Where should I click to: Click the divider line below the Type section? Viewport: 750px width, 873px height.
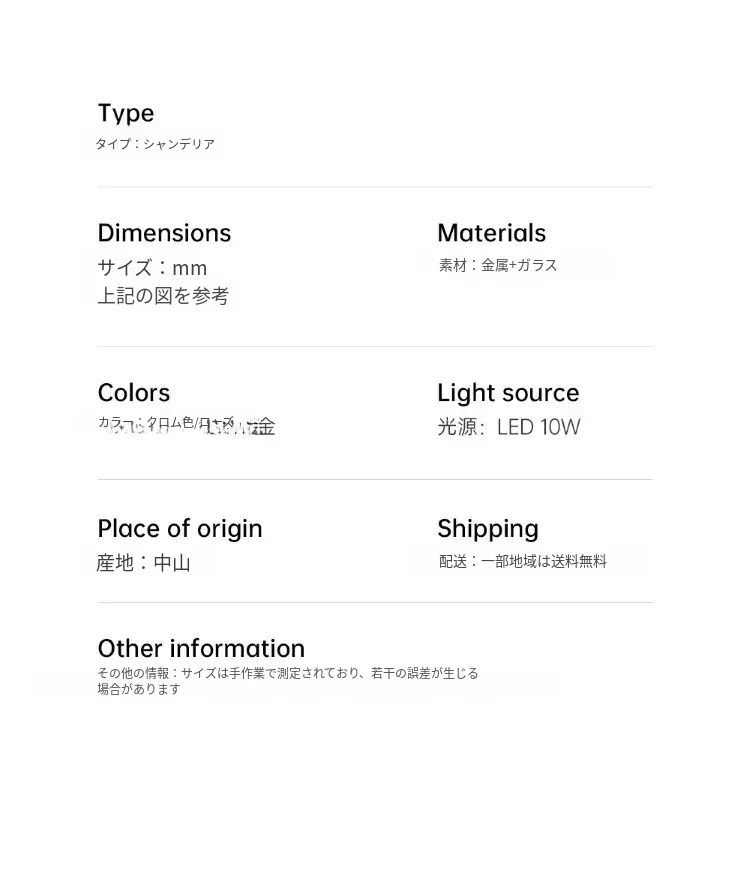click(375, 186)
